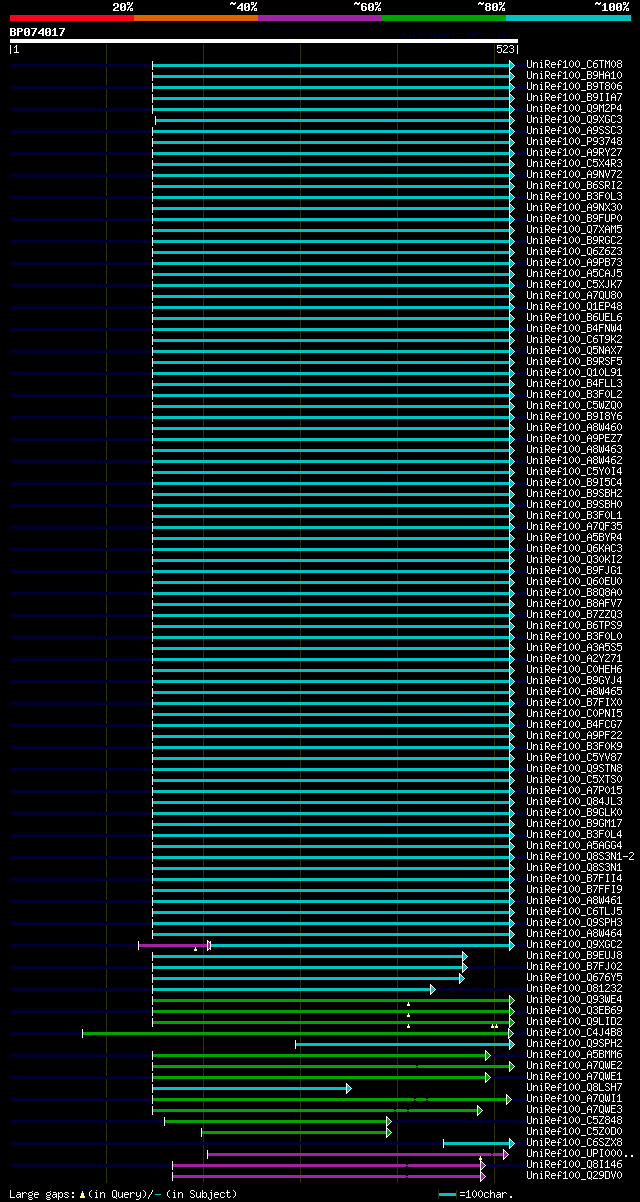
Task: Click the query end position label 523
Action: [x=505, y=49]
